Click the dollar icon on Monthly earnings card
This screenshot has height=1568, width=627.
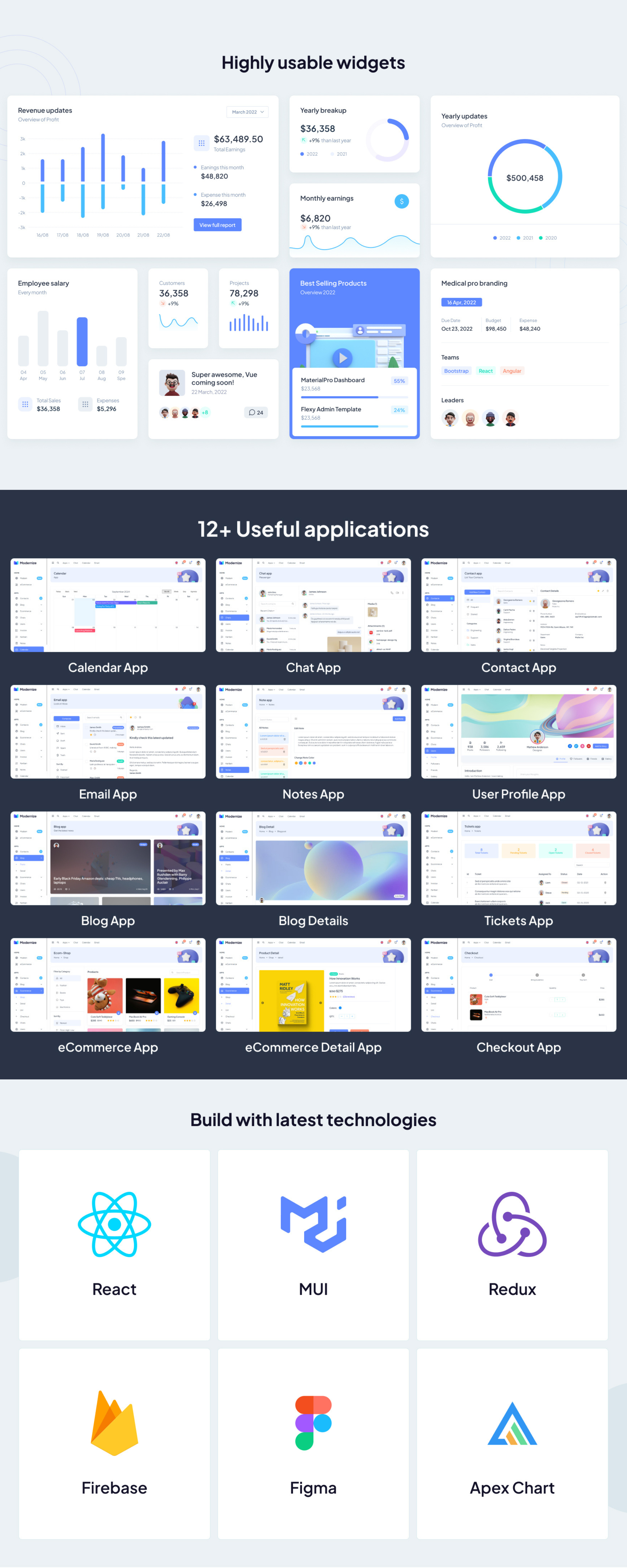tap(401, 201)
